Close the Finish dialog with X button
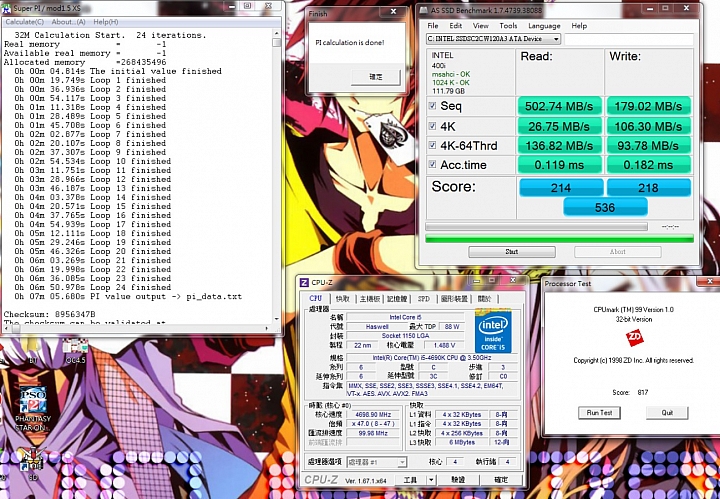This screenshot has height=499, width=720. (394, 12)
